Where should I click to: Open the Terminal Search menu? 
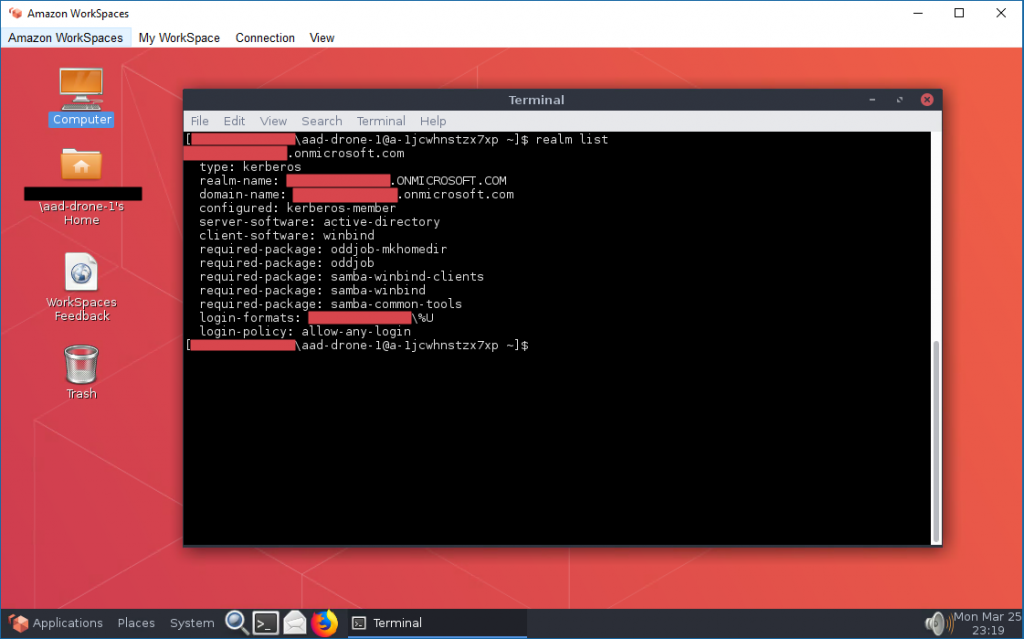click(321, 121)
